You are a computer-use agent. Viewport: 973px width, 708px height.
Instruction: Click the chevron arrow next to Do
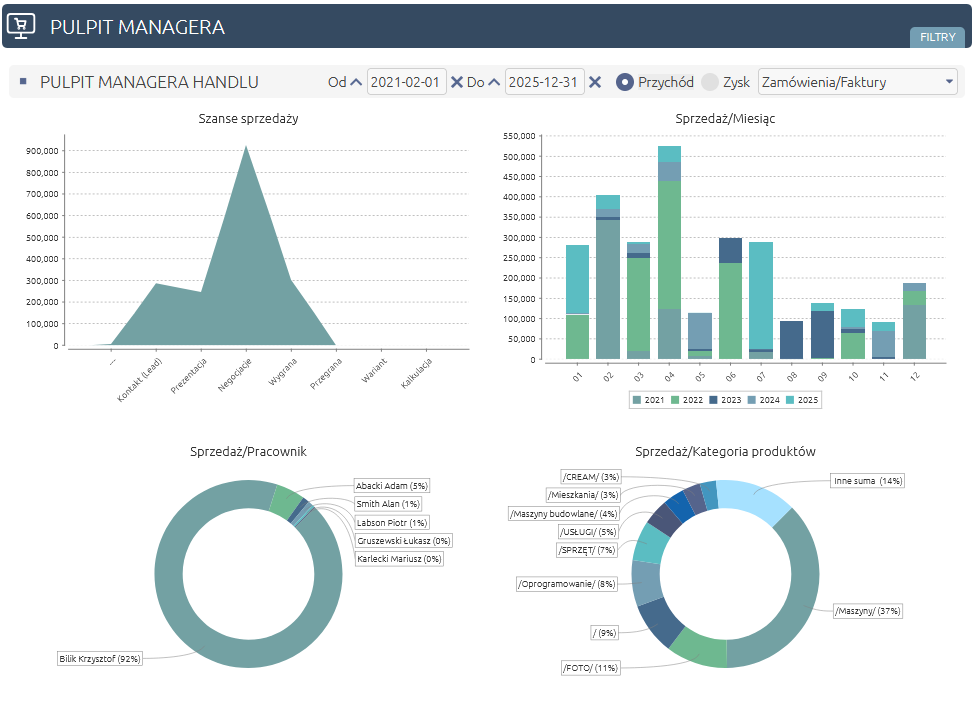tap(494, 82)
